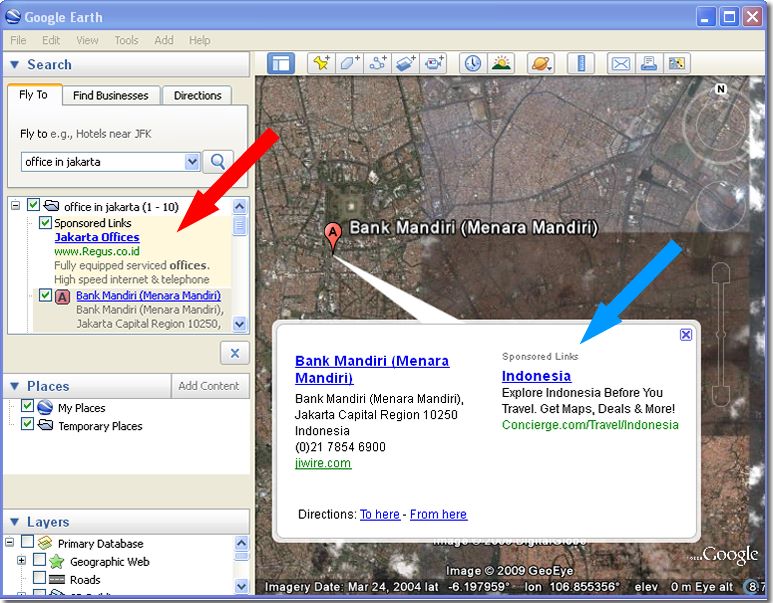This screenshot has width=773, height=603.
Task: Open the Edit menu
Action: pyautogui.click(x=51, y=40)
